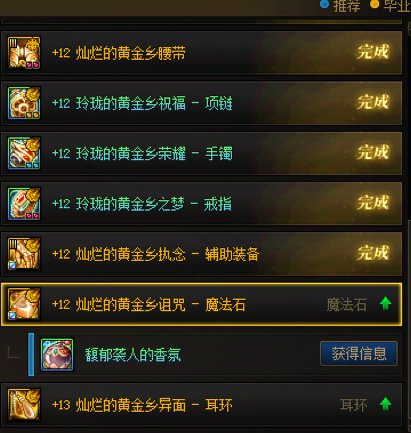Select the blue 推荐 legend dot

(x=324, y=4)
